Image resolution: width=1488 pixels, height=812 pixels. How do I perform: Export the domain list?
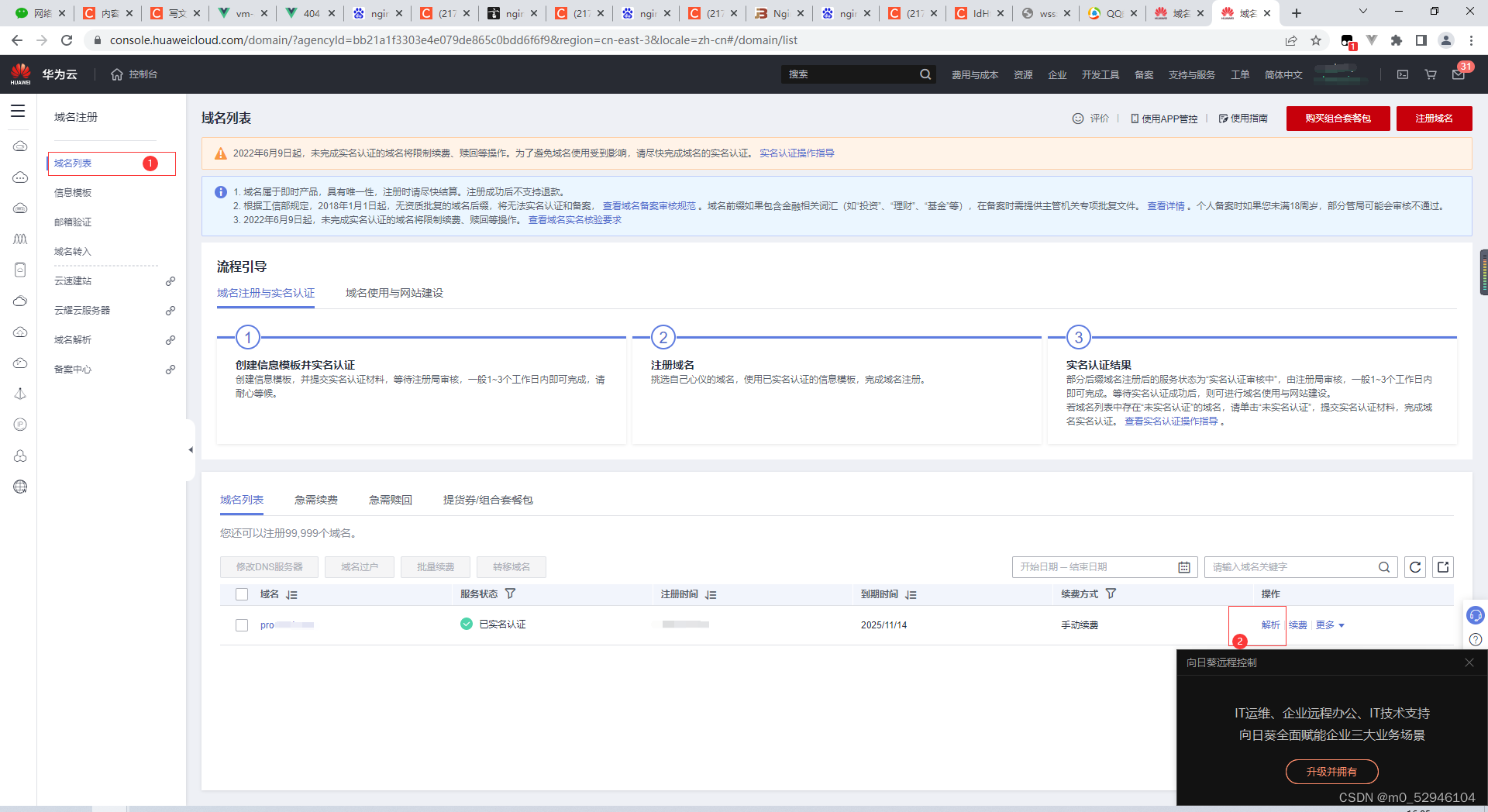click(x=1443, y=567)
